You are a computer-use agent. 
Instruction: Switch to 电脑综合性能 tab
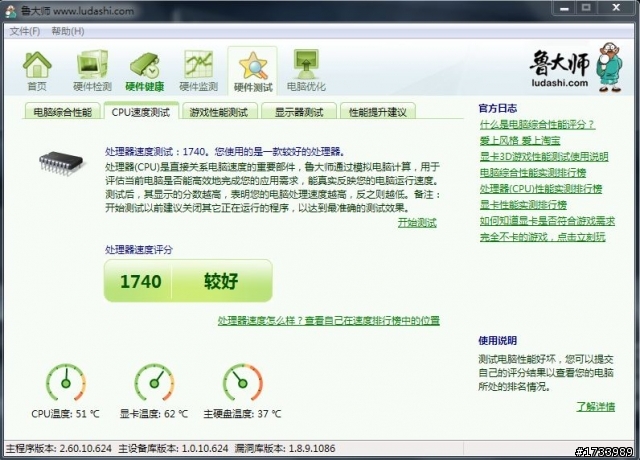[x=62, y=112]
